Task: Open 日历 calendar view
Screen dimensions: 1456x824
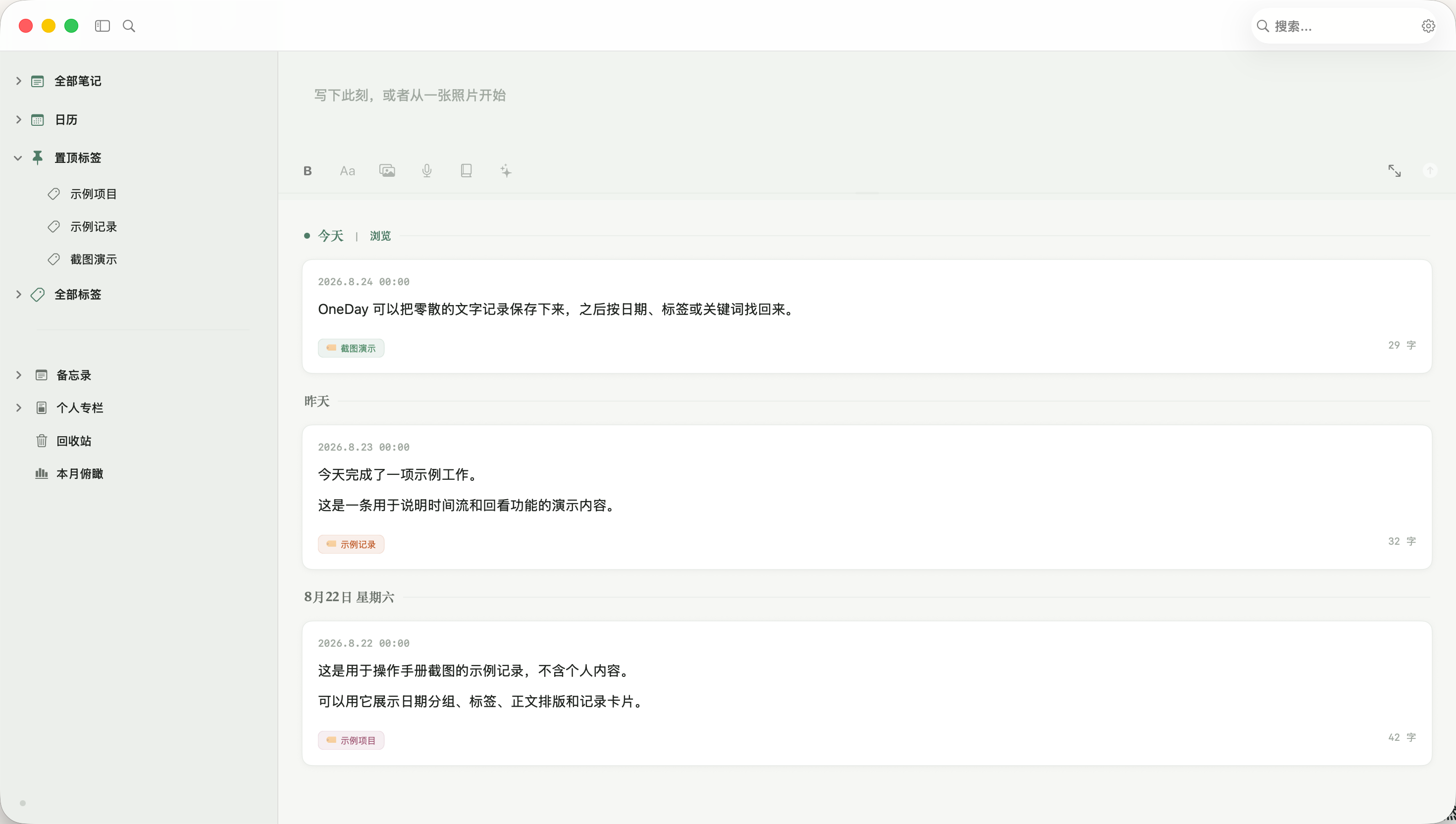Action: coord(66,119)
